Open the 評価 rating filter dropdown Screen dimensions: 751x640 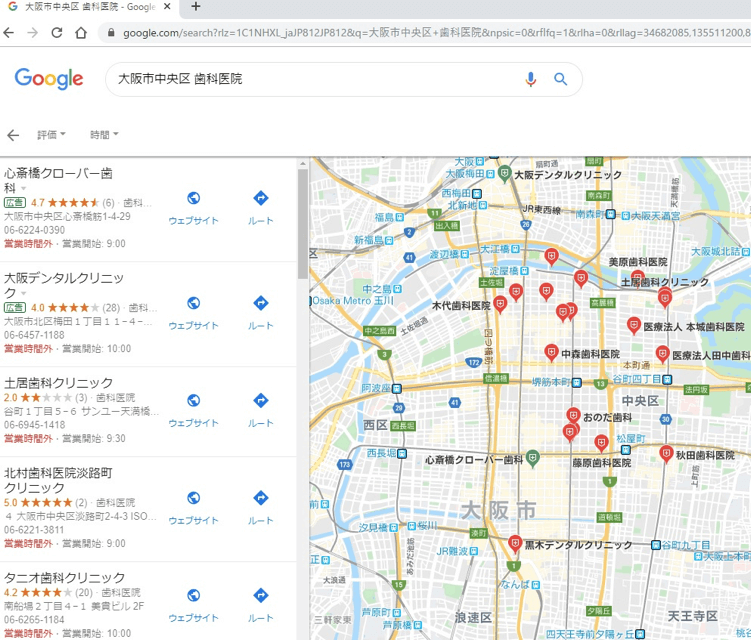(x=51, y=135)
